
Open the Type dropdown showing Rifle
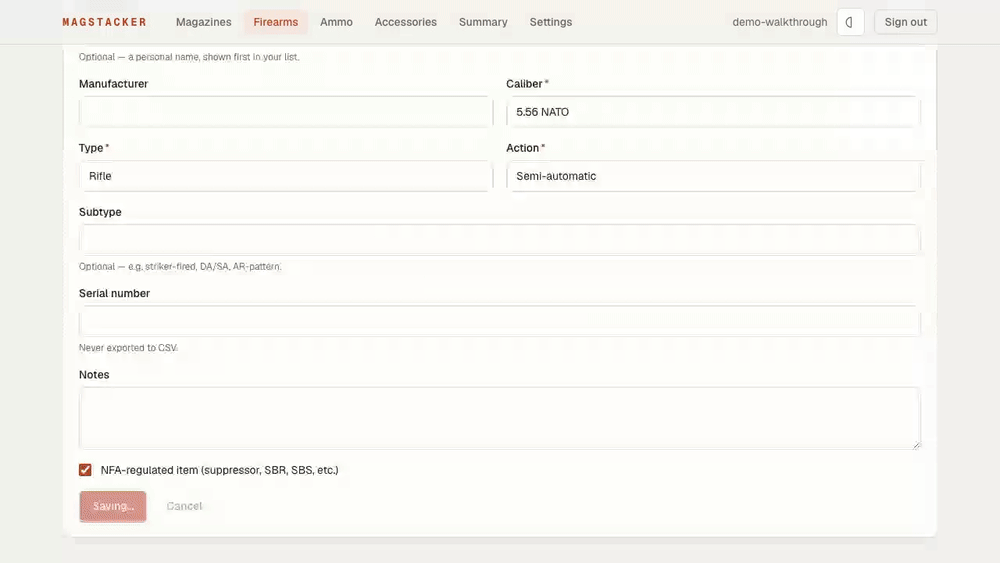(x=286, y=176)
